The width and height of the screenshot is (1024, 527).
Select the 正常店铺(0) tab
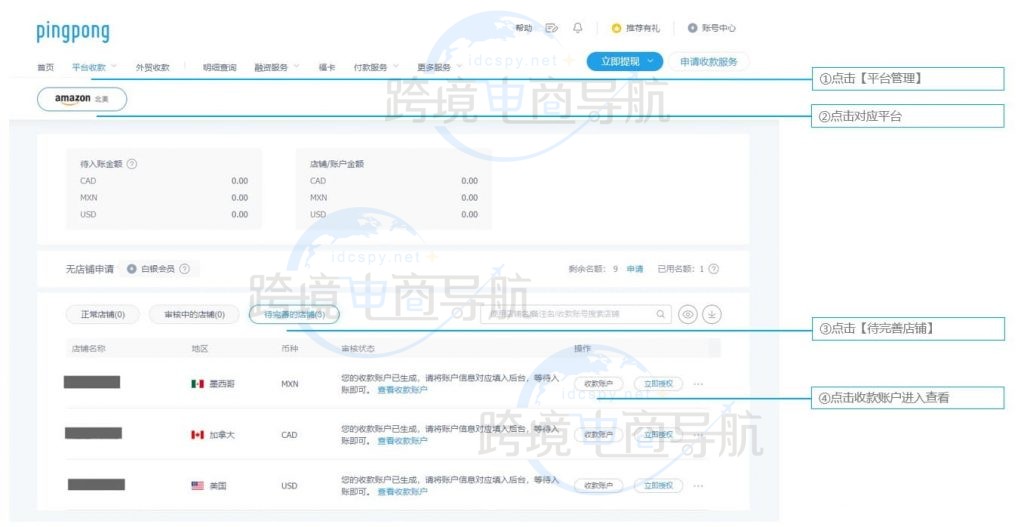point(103,315)
